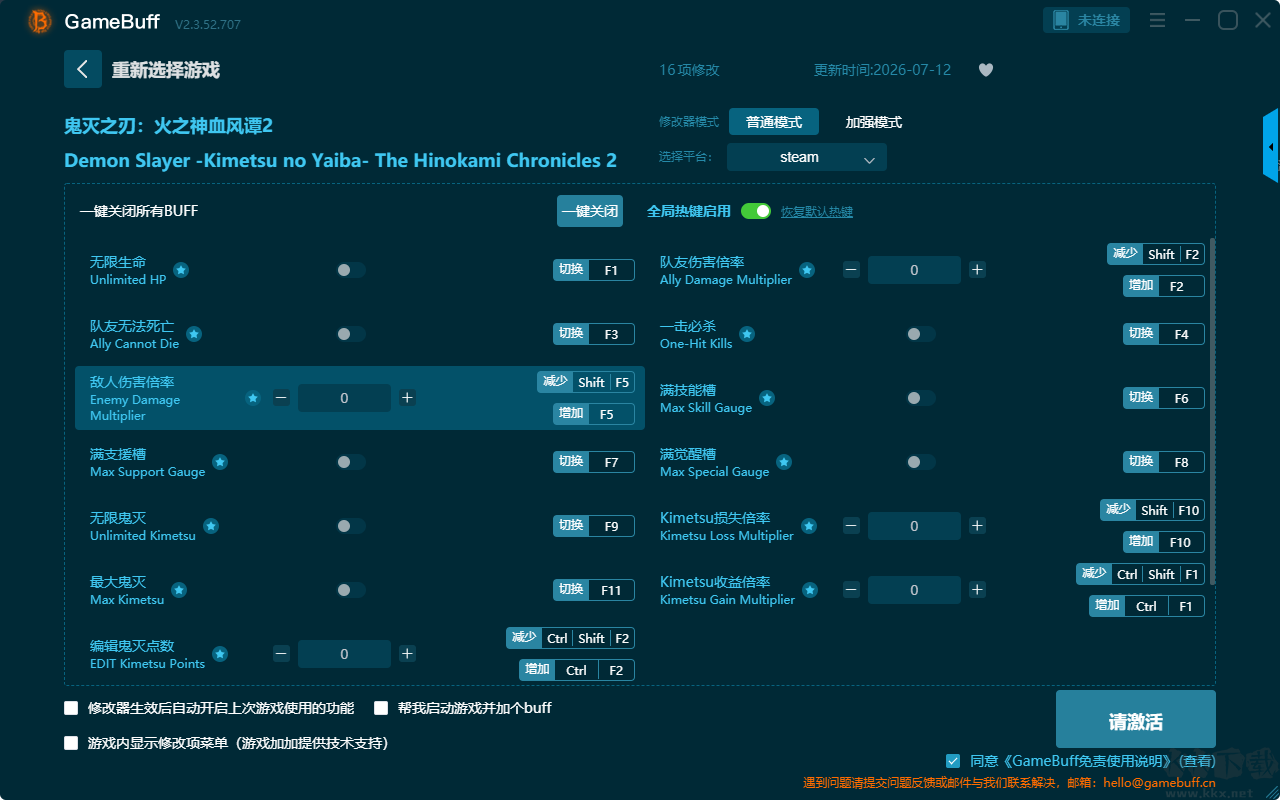Select 普通模式 mode tab

[x=774, y=122]
